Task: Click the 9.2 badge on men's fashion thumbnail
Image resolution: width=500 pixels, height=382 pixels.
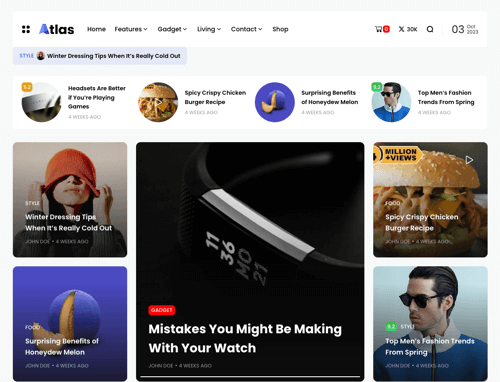Action: tap(376, 87)
